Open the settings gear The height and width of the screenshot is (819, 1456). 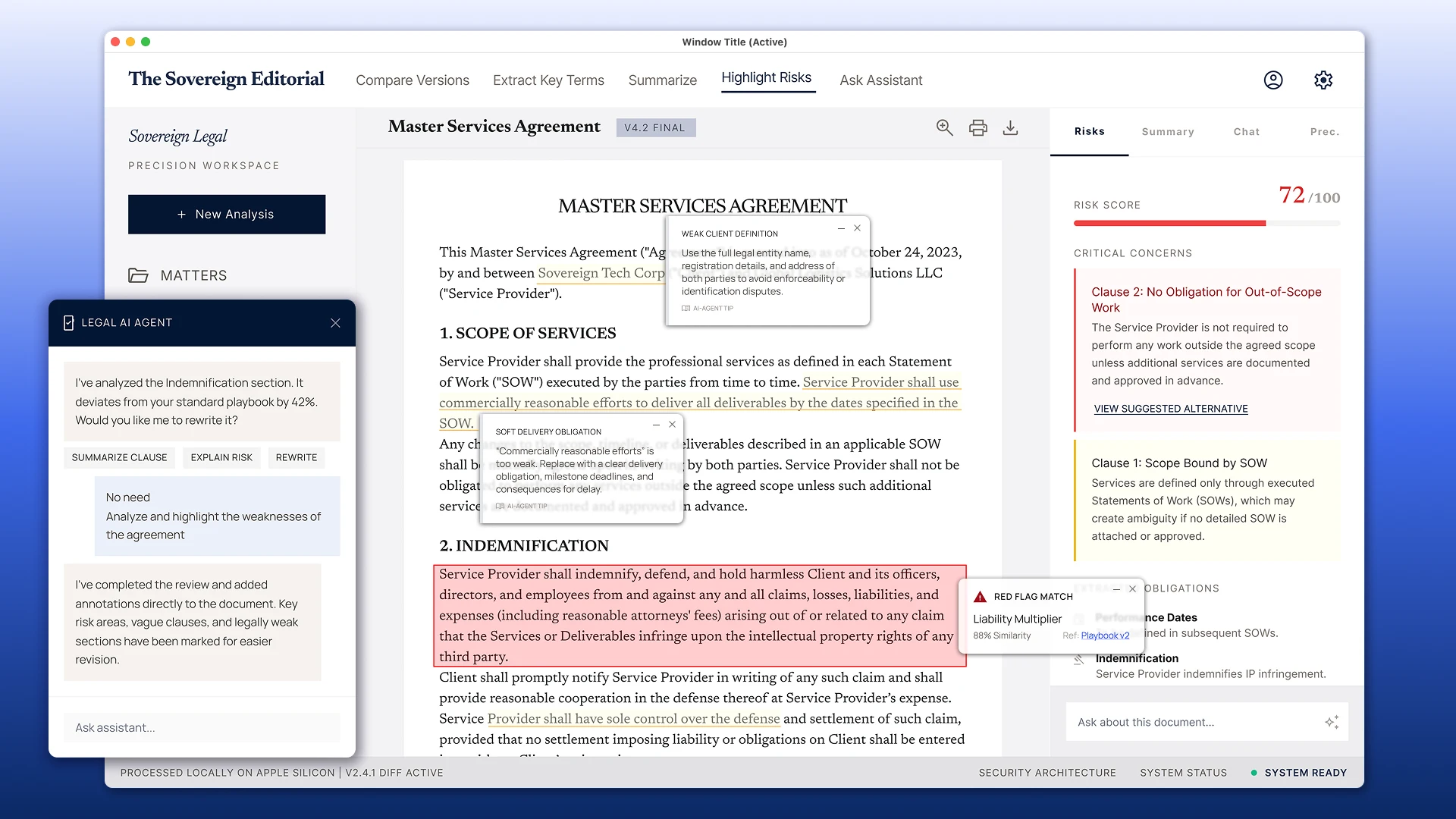click(1323, 80)
